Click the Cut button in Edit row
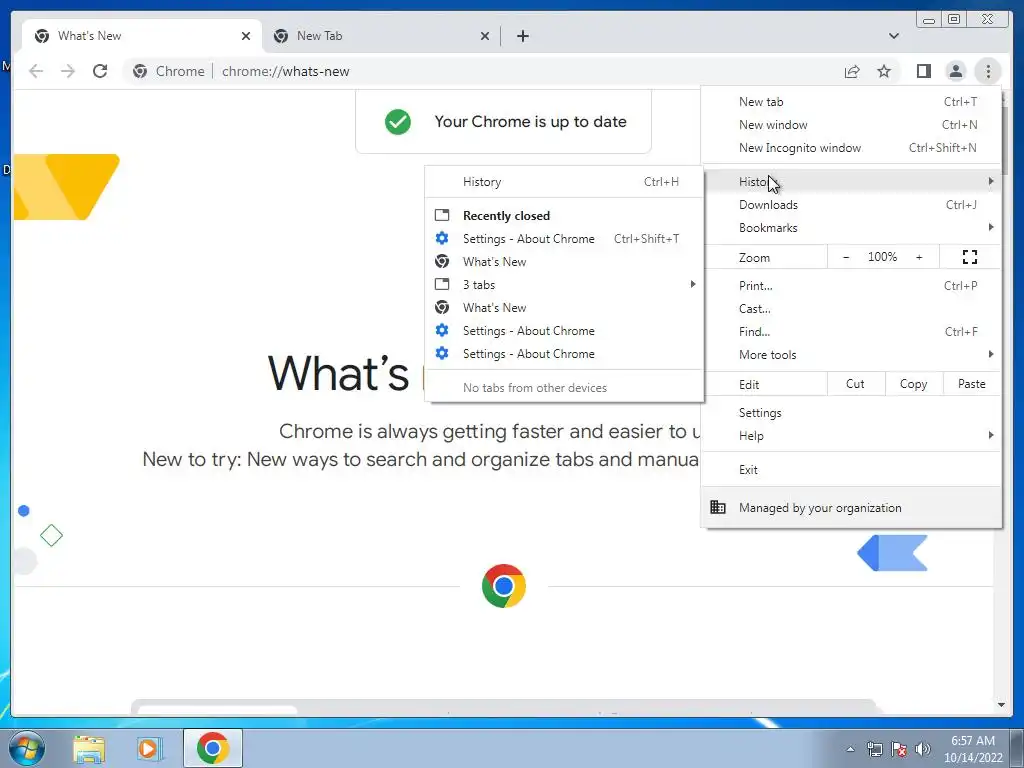The width and height of the screenshot is (1024, 768). click(856, 384)
